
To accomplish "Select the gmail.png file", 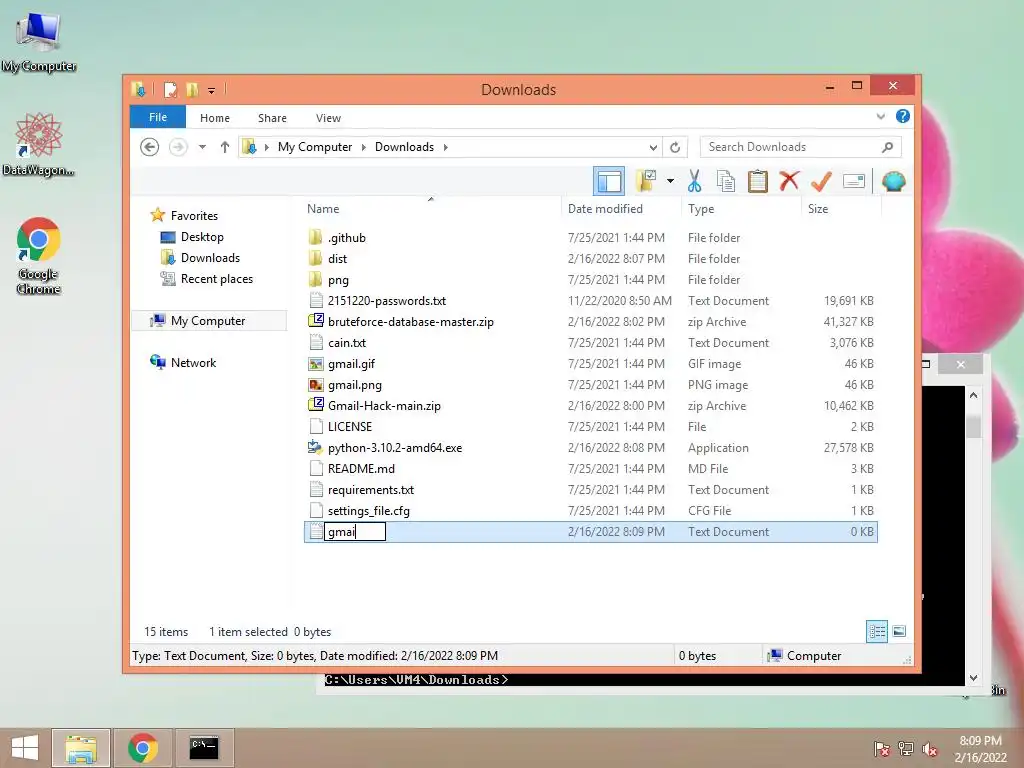I will [x=355, y=385].
